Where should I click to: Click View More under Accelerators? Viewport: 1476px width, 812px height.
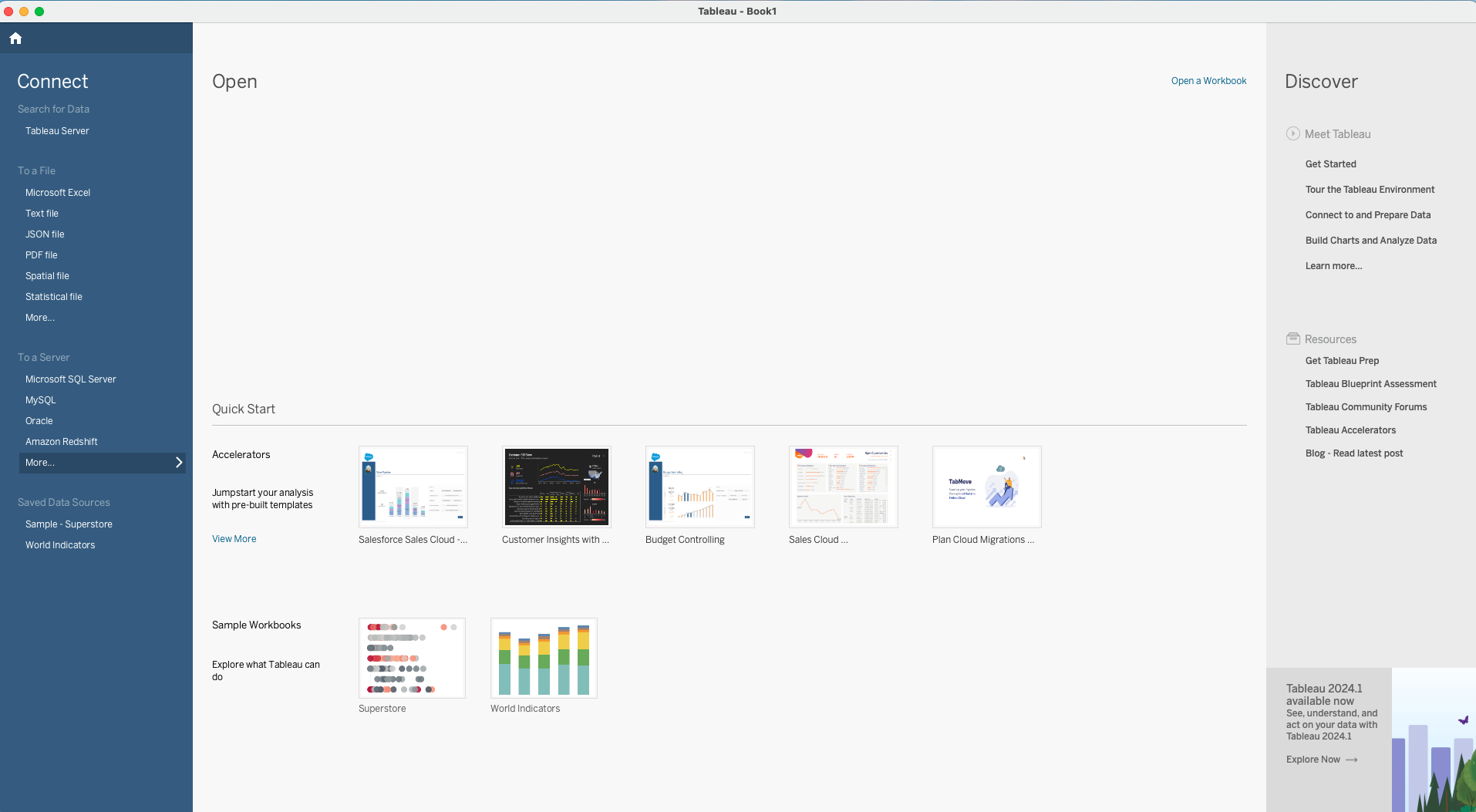(234, 539)
